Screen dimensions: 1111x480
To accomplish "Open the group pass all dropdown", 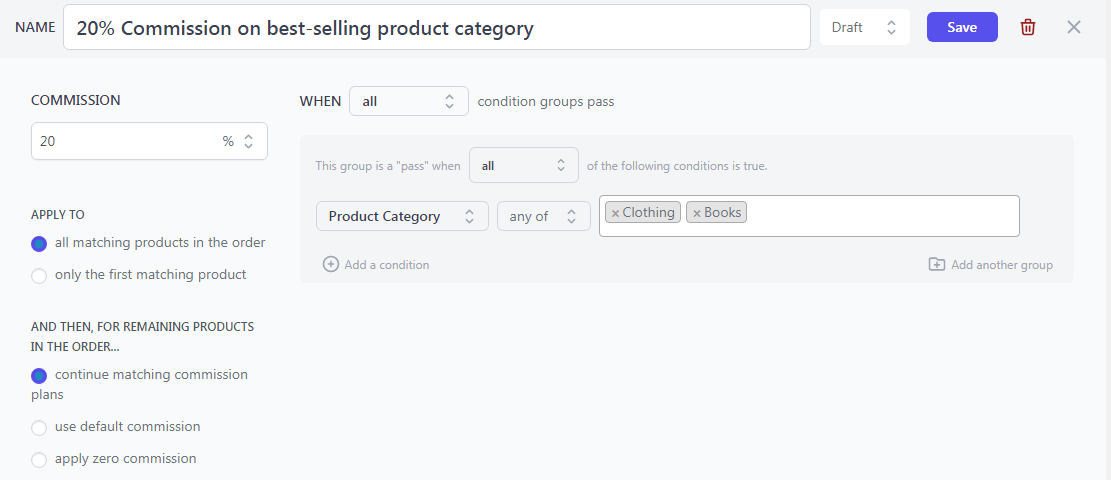I will pos(524,166).
